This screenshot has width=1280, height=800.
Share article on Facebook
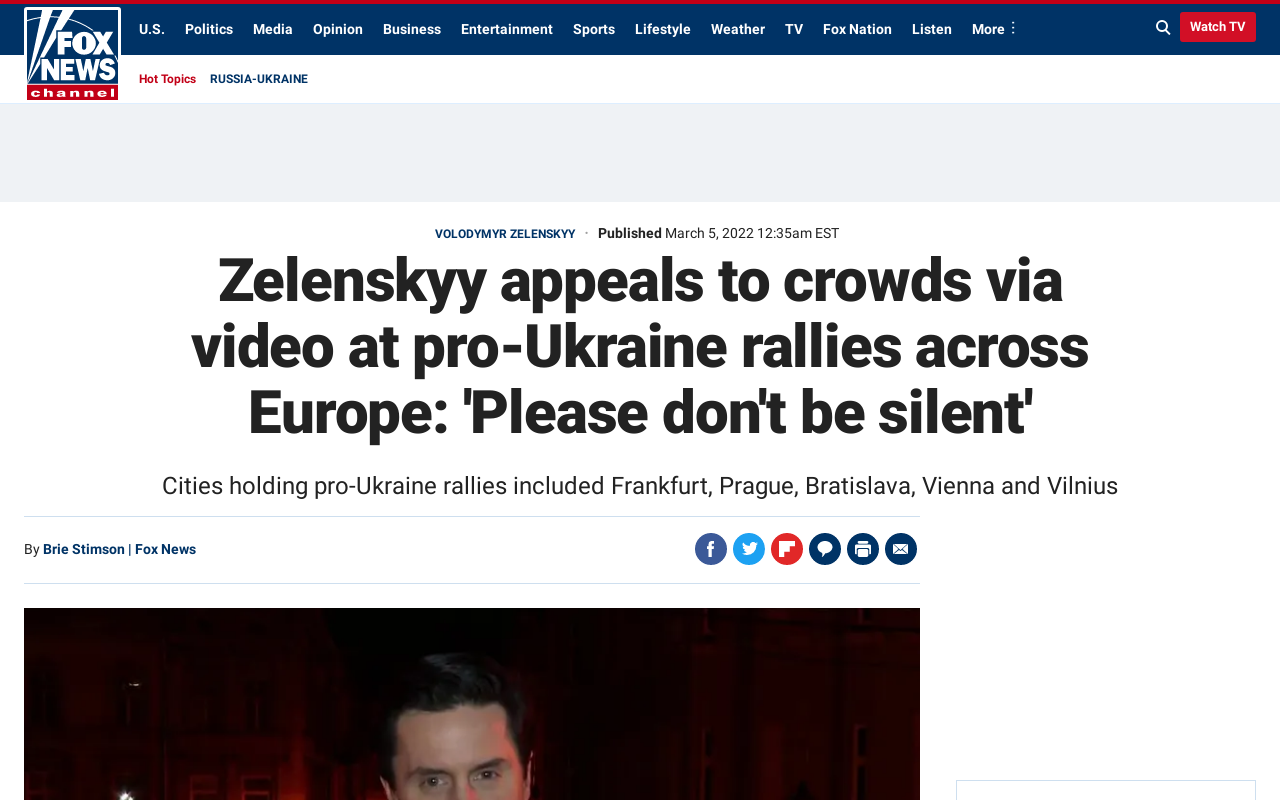click(711, 549)
